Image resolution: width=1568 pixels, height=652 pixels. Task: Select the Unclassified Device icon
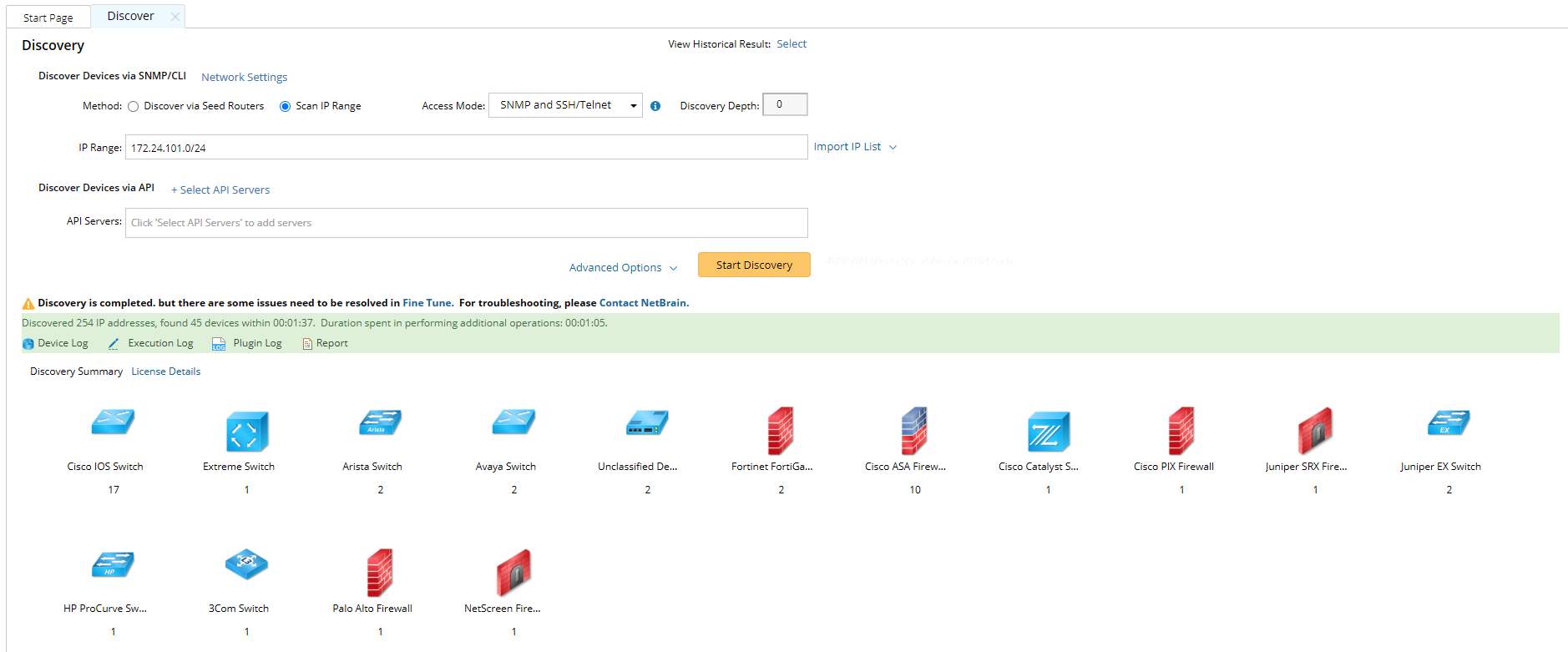coord(647,422)
